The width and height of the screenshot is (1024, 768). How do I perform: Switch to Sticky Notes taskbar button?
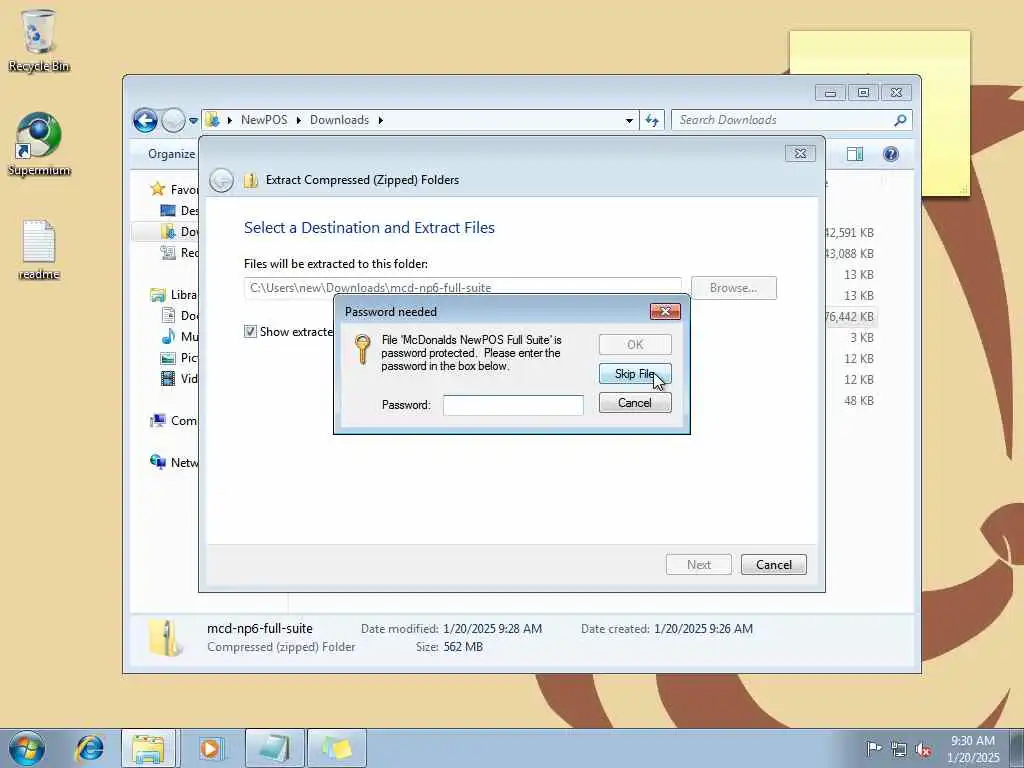tap(336, 748)
